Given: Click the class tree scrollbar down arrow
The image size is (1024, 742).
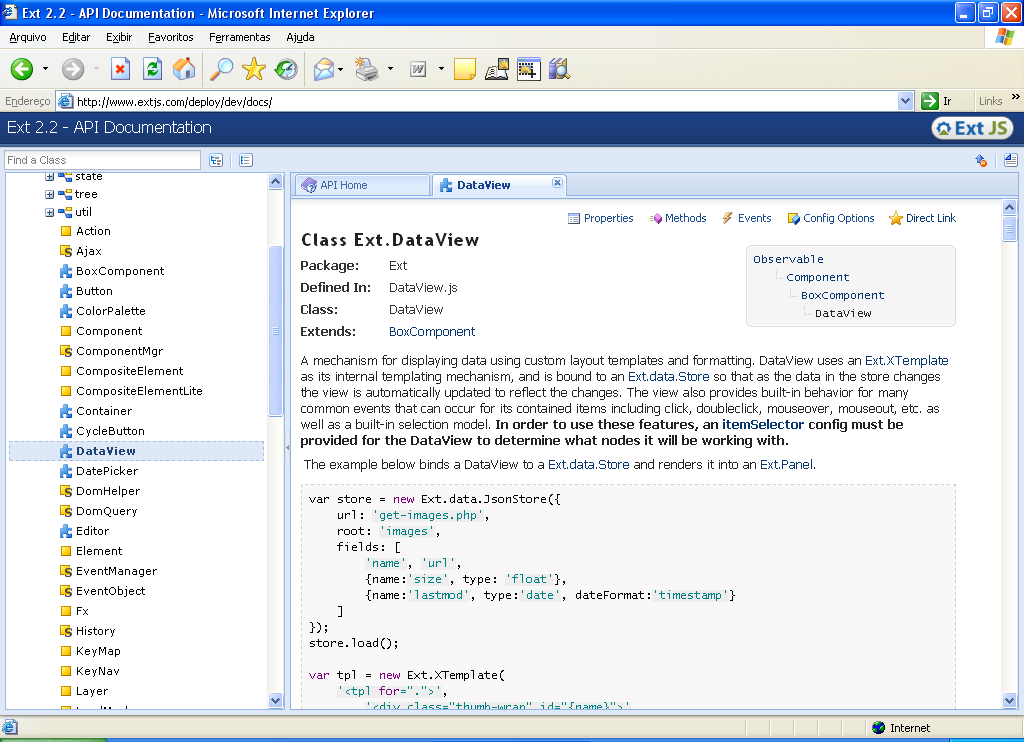Looking at the screenshot, I should (276, 700).
